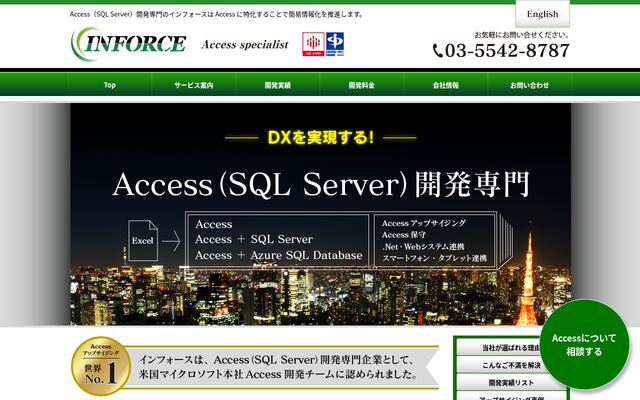Open こんなご不満を解決 sidebar link
640x400 pixels.
click(511, 365)
